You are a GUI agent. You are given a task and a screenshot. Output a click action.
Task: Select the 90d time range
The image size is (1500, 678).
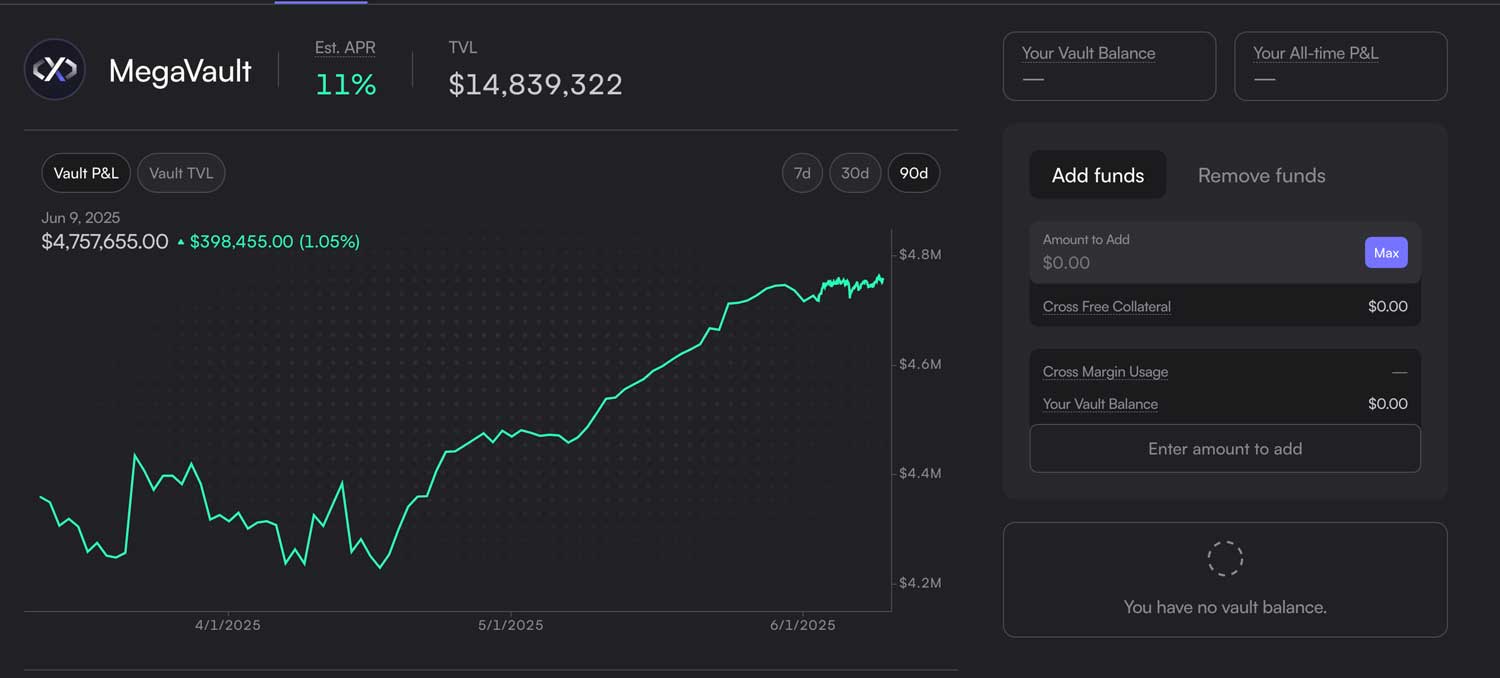(913, 173)
